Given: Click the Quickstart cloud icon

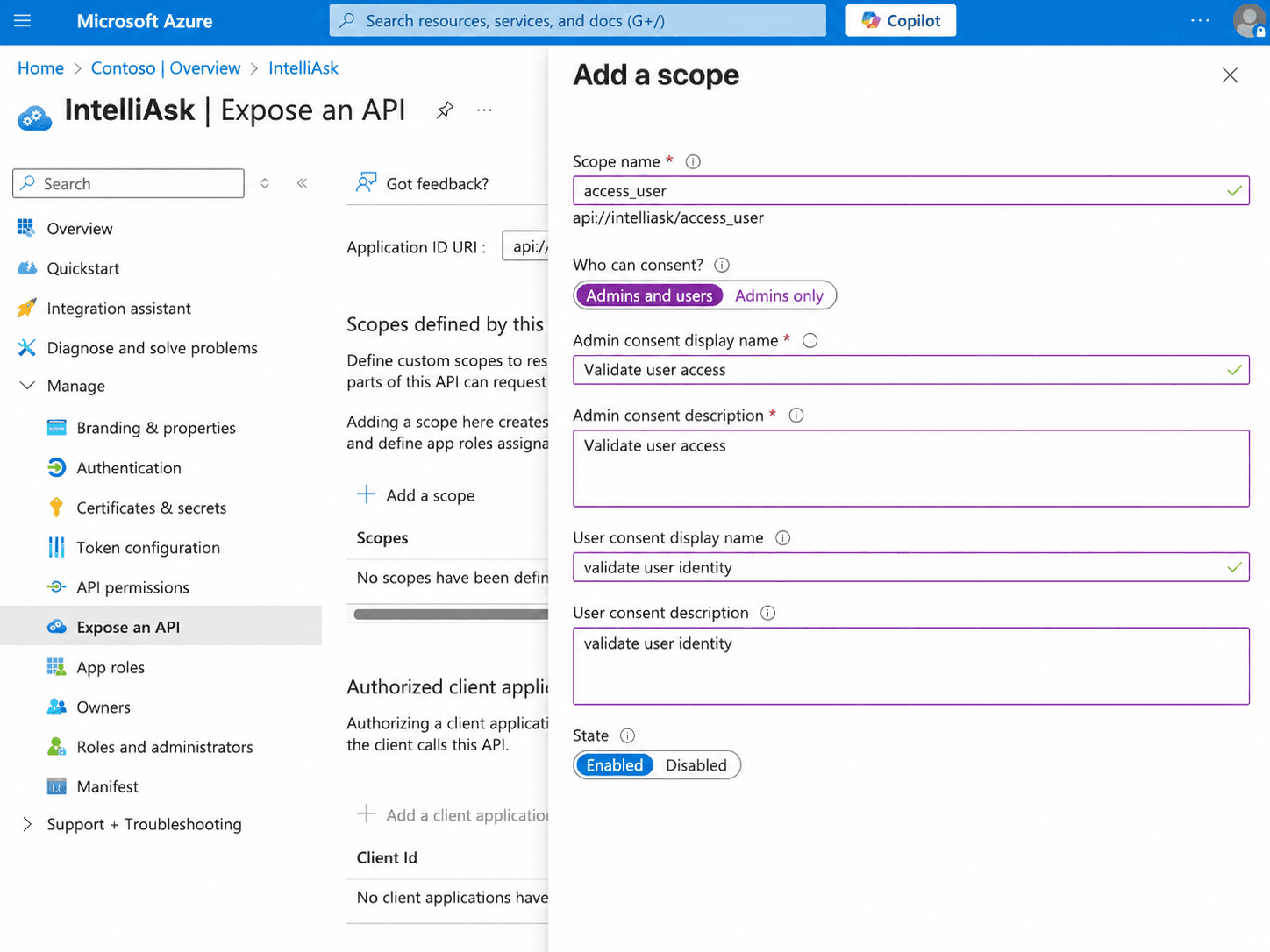Looking at the screenshot, I should [27, 268].
